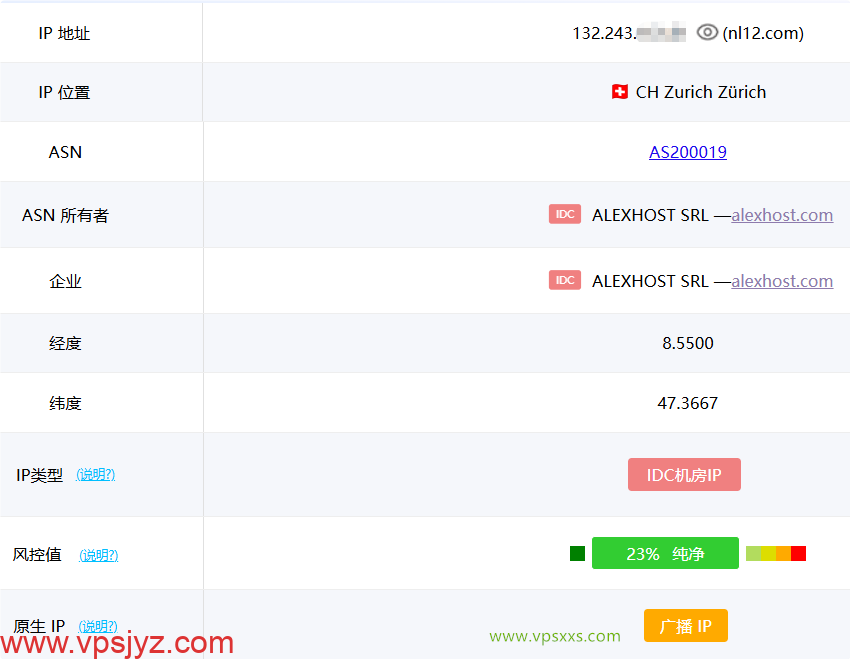Click the ASN row label
This screenshot has width=850, height=659.
click(x=65, y=152)
